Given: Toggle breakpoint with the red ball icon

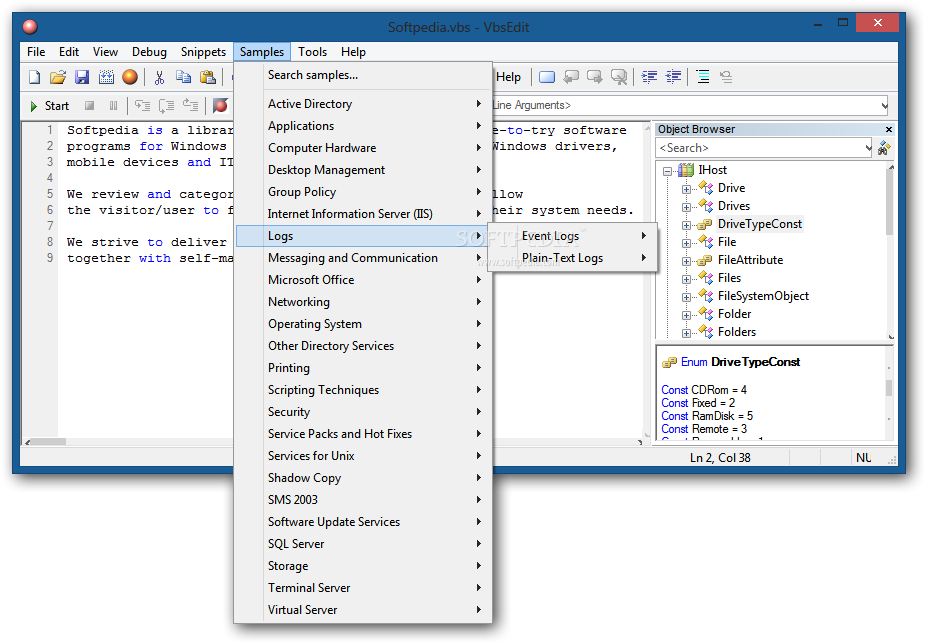Looking at the screenshot, I should tap(220, 106).
